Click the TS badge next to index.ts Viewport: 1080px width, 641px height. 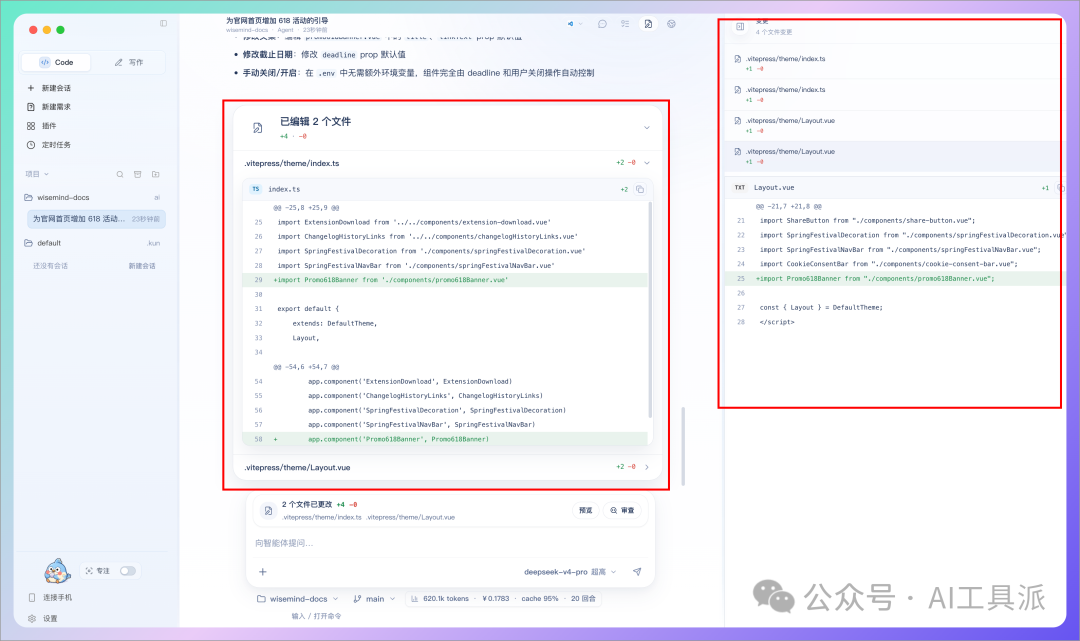(256, 189)
